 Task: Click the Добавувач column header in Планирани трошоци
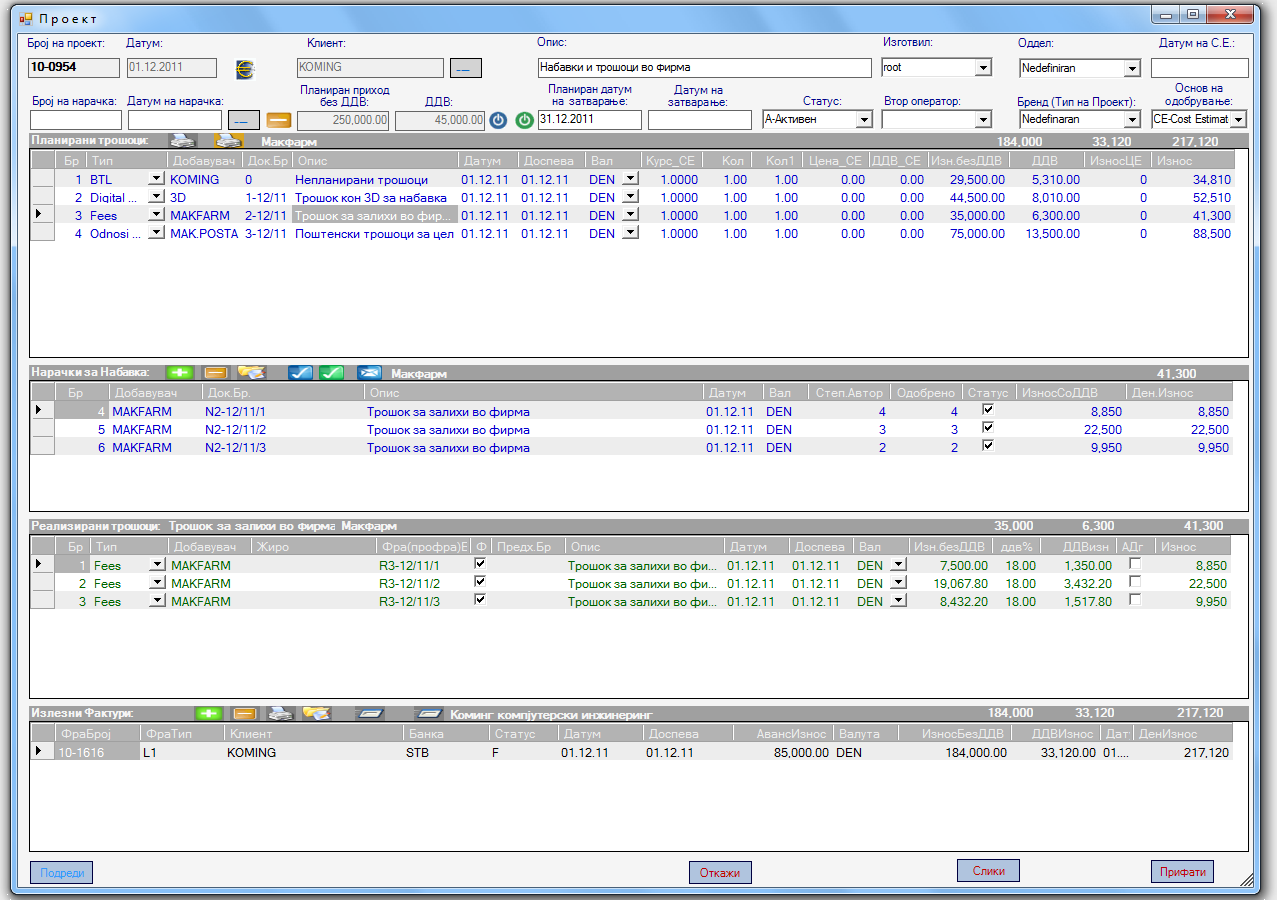(x=204, y=160)
